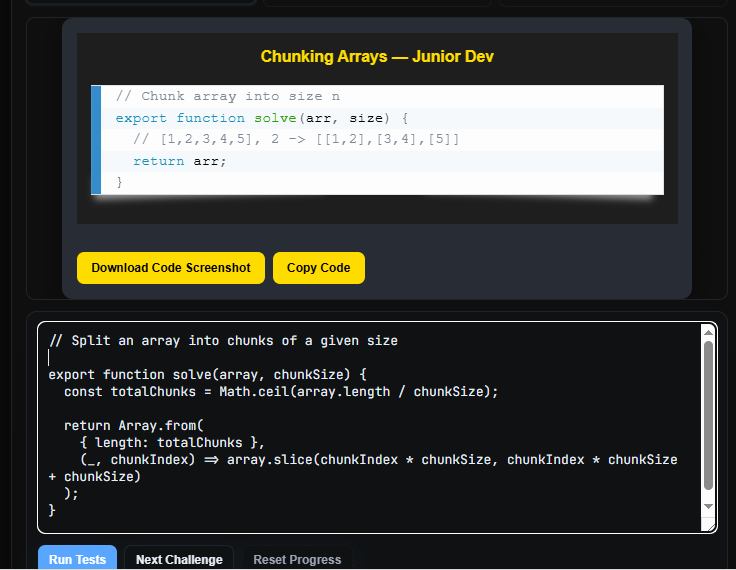Click the 'export function solve(array, chunkSize)' line
This screenshot has width=736, height=570.
tap(207, 374)
